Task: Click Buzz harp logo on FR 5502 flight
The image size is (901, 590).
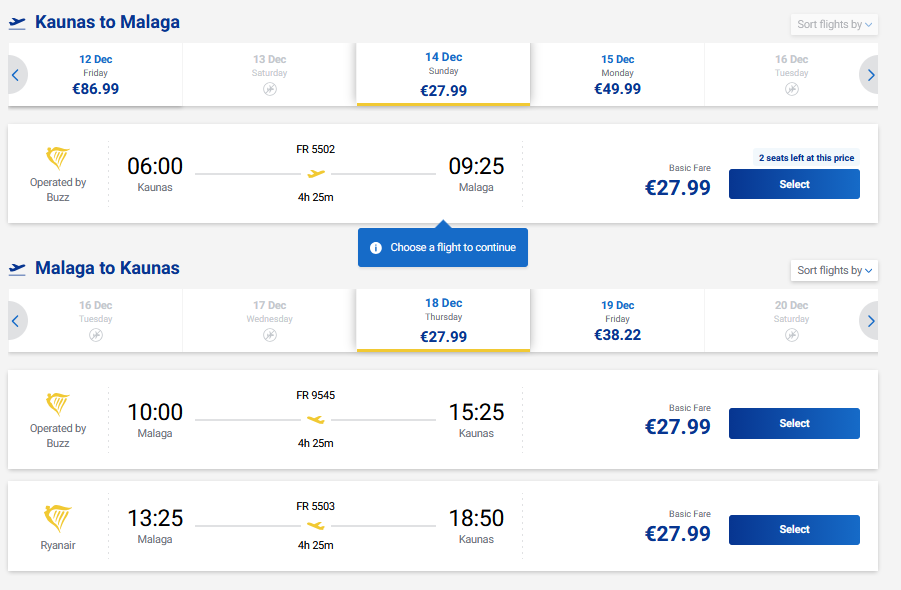Action: tap(58, 158)
